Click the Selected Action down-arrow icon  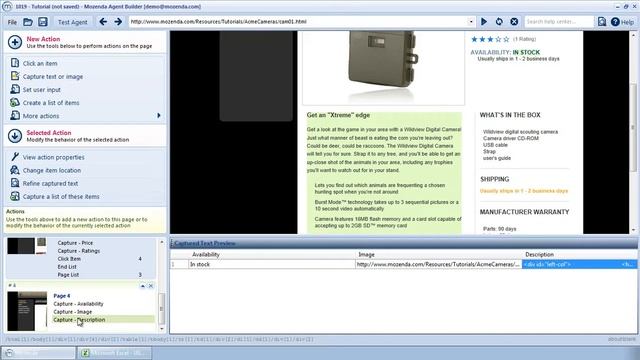[x=15, y=136]
